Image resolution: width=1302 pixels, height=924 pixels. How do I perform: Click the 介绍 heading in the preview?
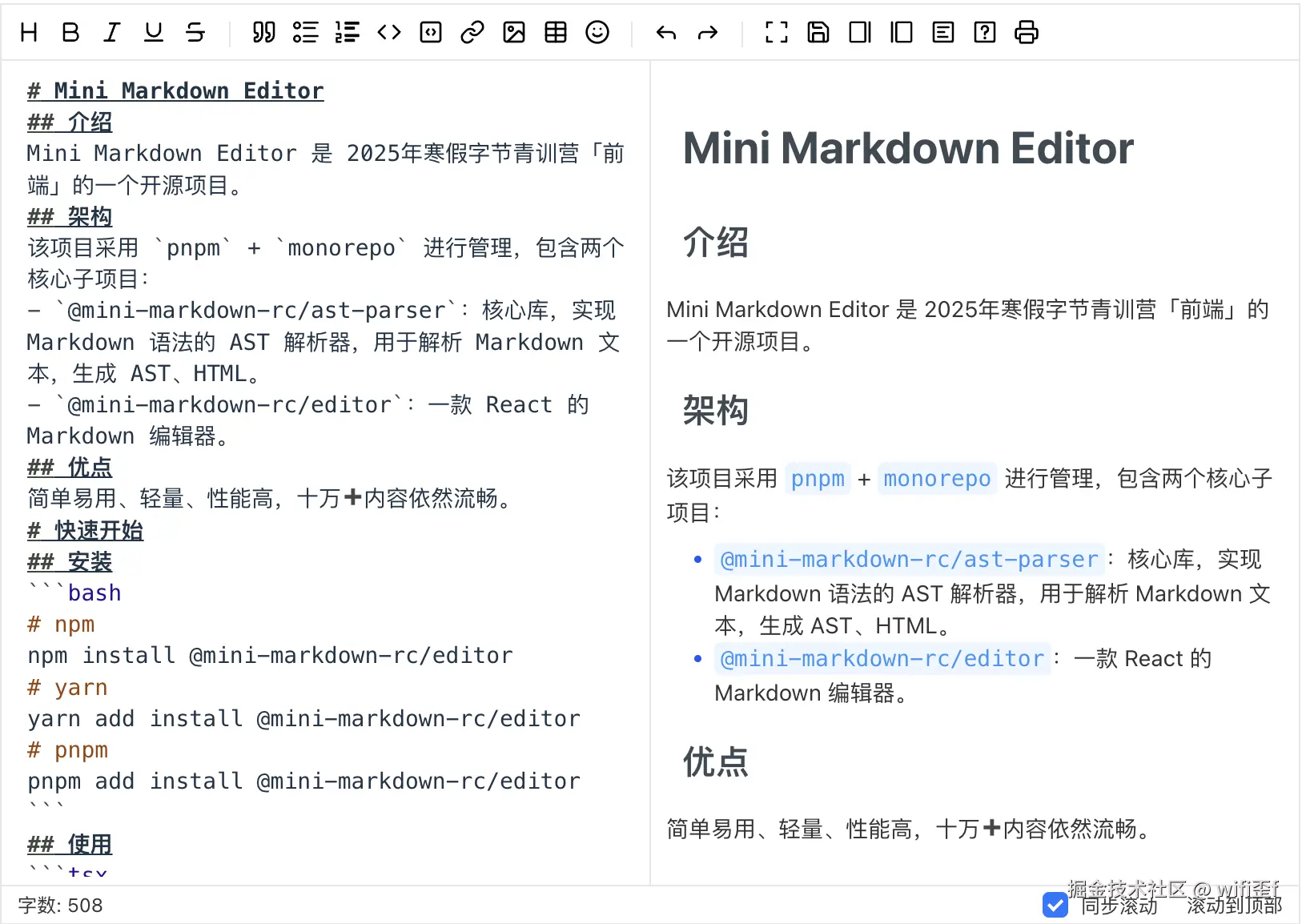tap(715, 242)
